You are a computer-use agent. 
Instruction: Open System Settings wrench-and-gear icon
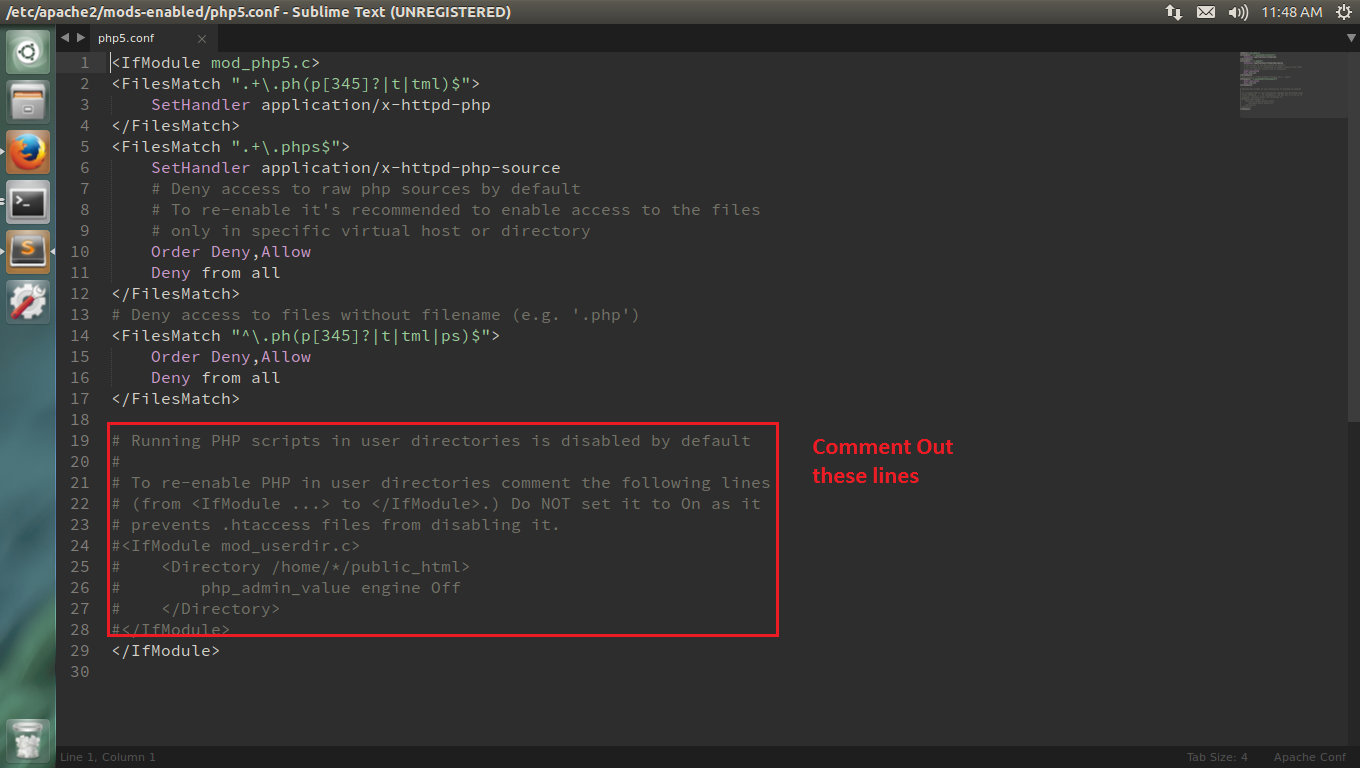pyautogui.click(x=28, y=301)
